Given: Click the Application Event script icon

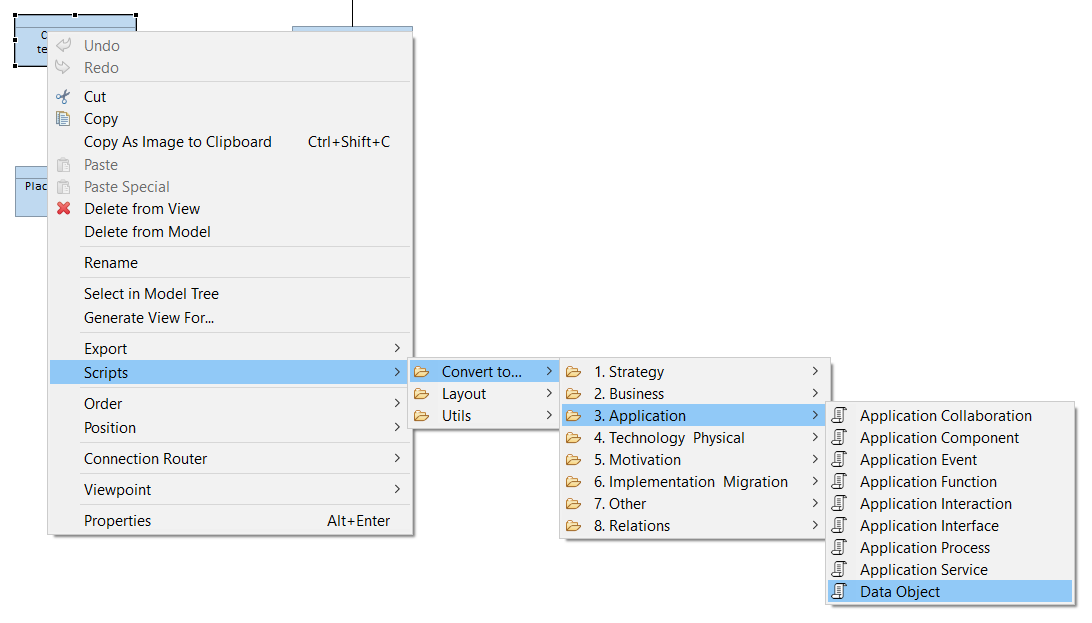Looking at the screenshot, I should coord(839,459).
